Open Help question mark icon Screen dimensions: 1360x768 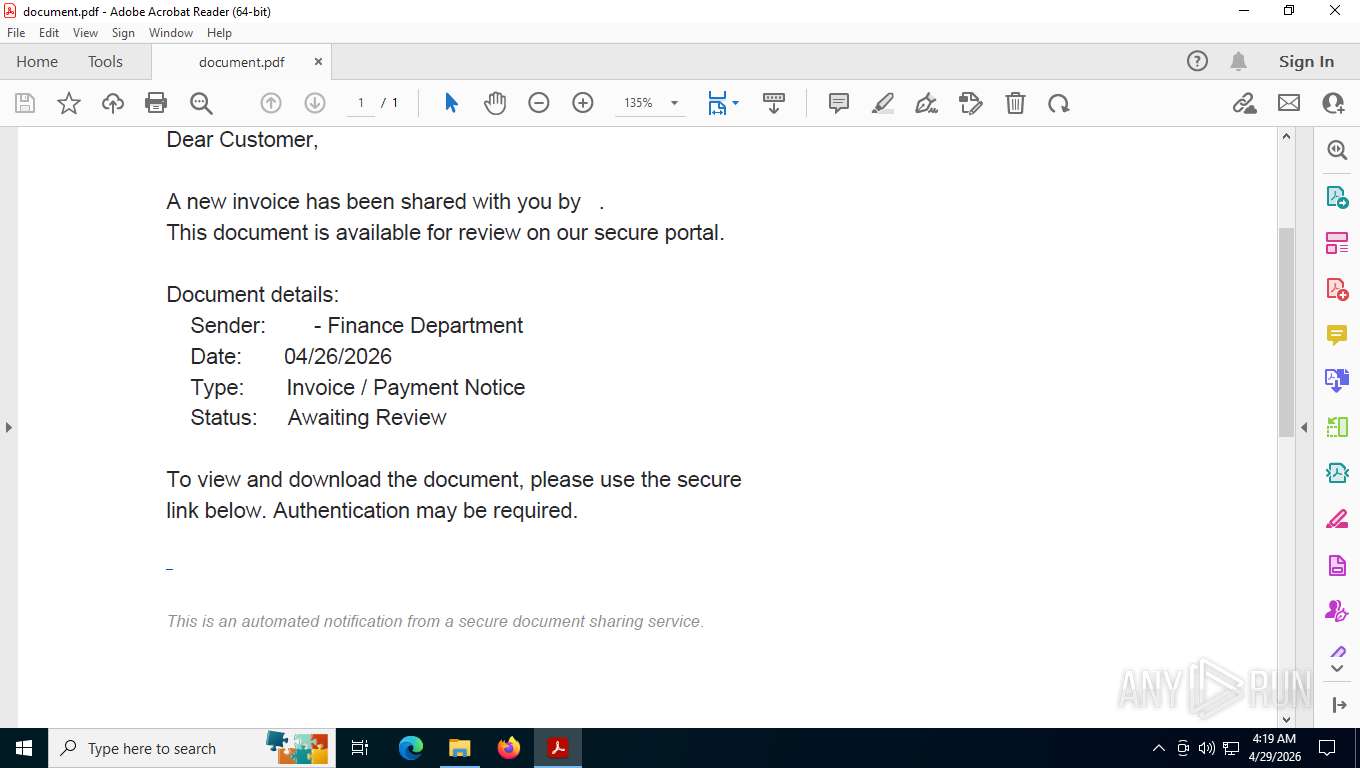click(1197, 61)
